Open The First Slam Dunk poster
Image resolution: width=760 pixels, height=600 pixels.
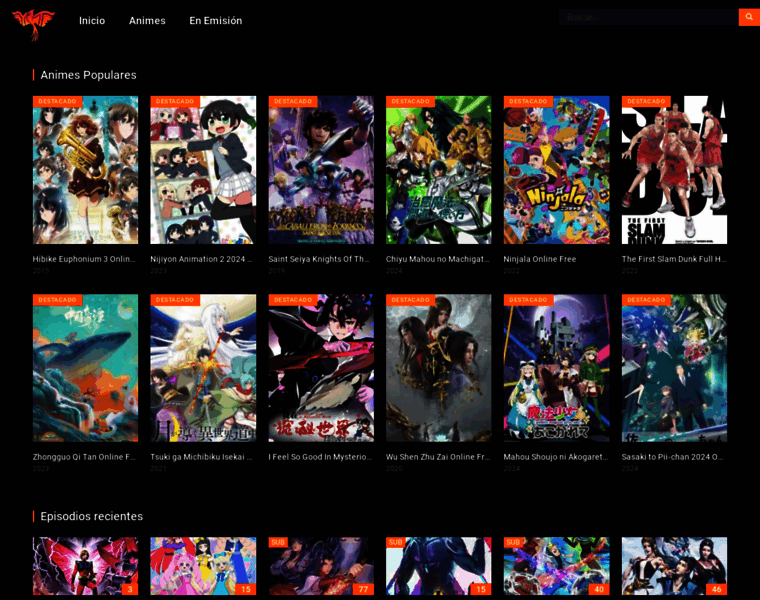coord(674,170)
